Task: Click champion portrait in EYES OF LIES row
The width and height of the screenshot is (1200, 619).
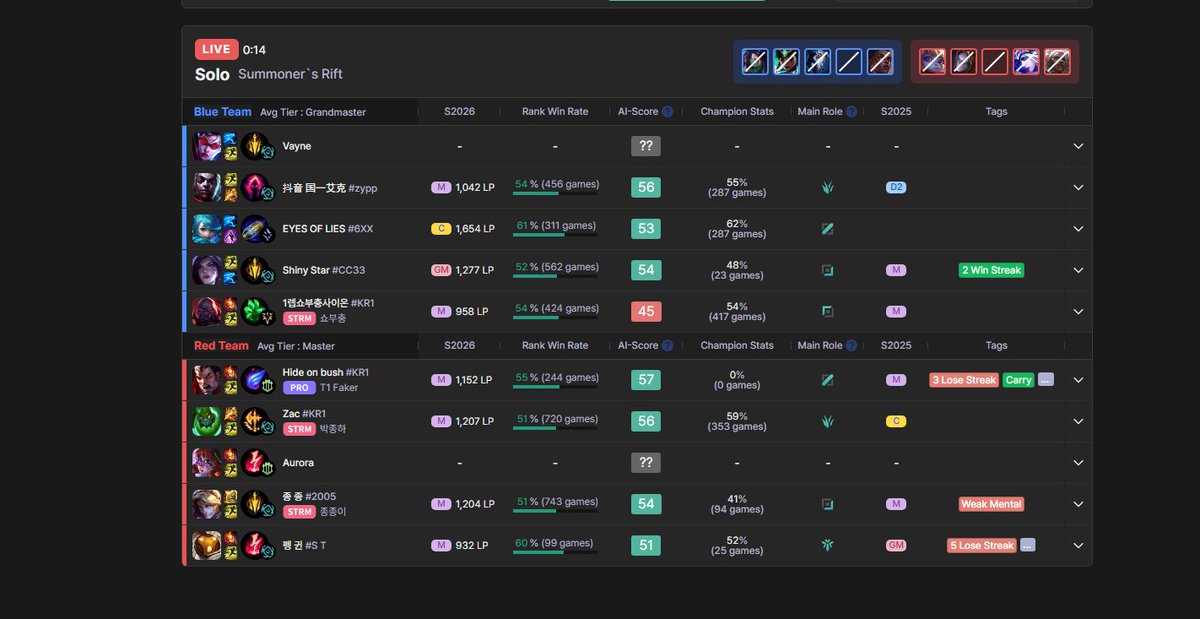Action: pos(207,229)
